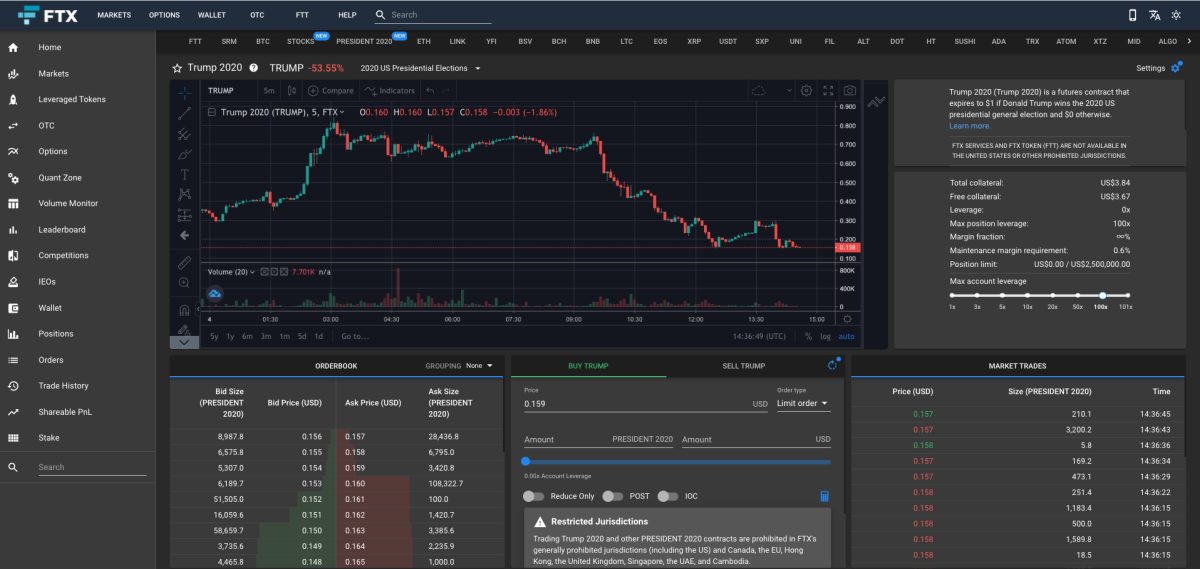Open the Compare symbol dialog
This screenshot has width=1200, height=569.
[331, 91]
